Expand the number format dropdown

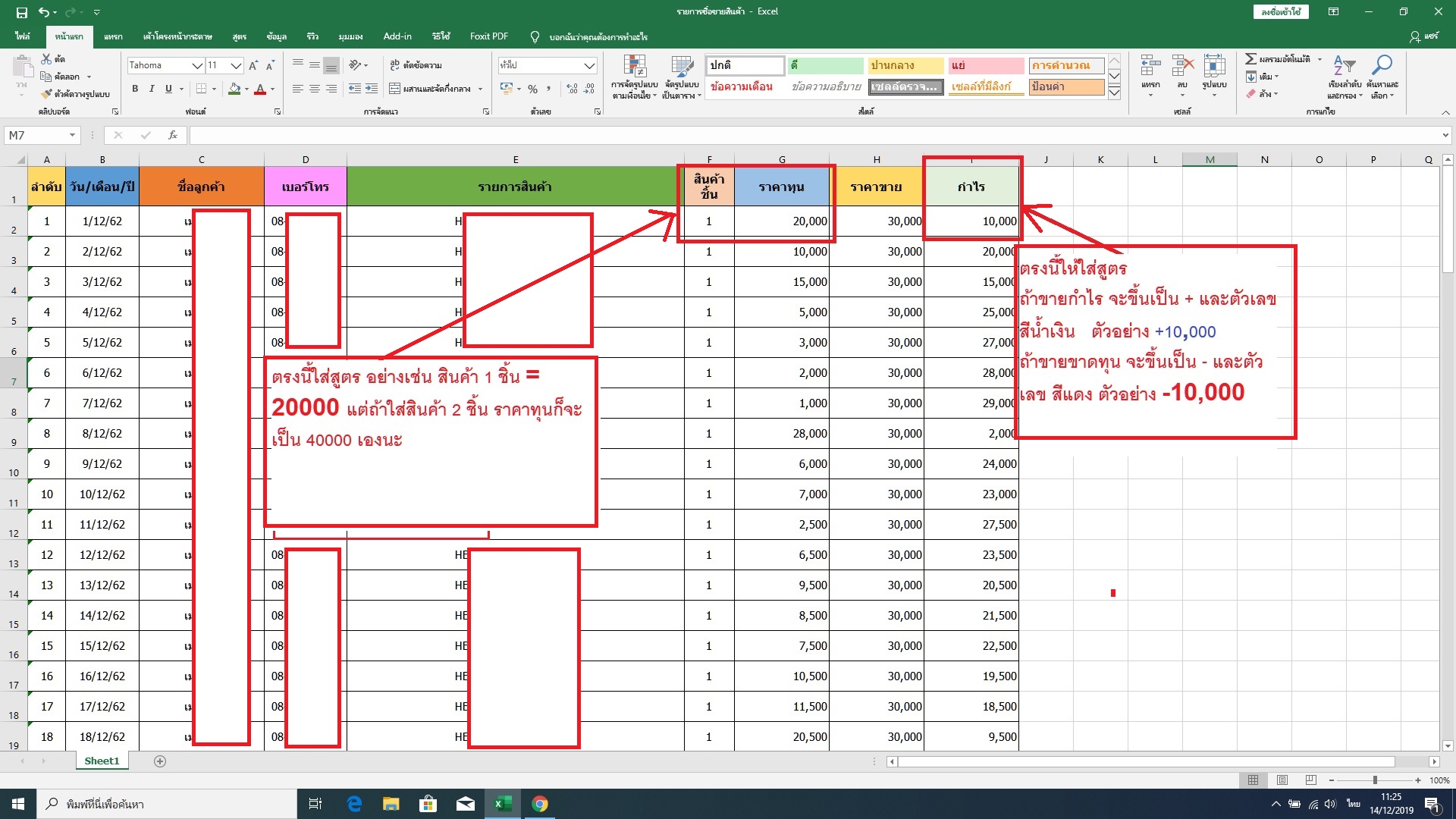click(589, 66)
